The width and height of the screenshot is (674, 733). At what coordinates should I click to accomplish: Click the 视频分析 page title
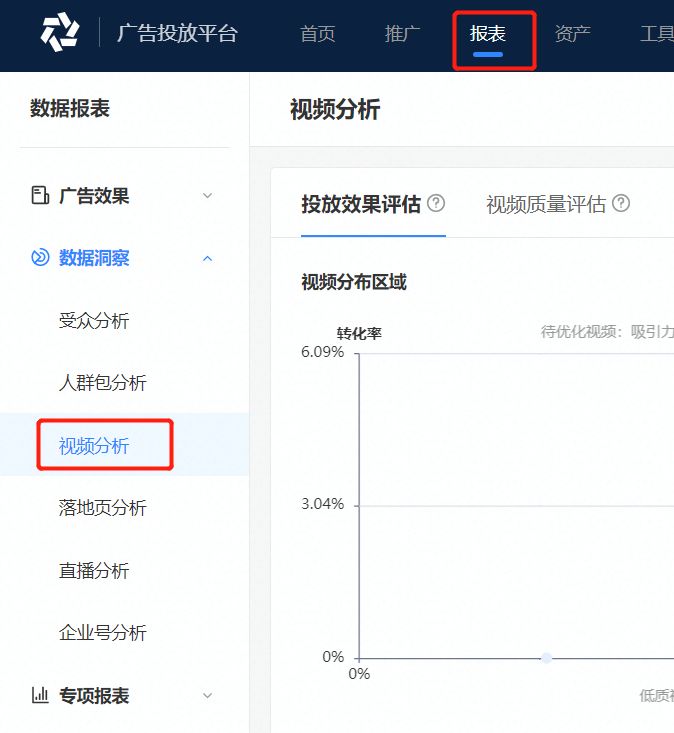click(x=335, y=109)
